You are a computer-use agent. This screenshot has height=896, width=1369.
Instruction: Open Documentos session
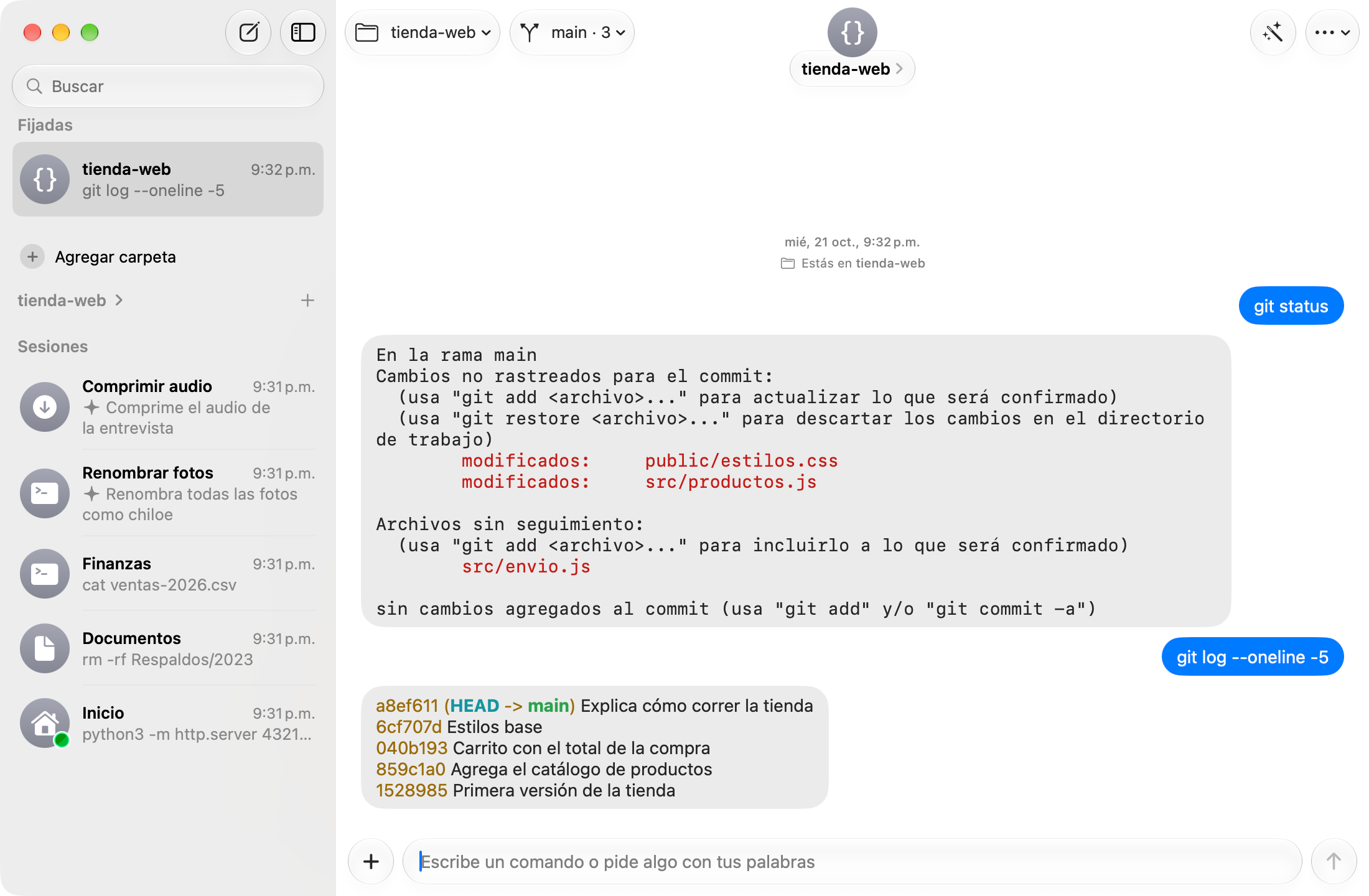click(168, 648)
